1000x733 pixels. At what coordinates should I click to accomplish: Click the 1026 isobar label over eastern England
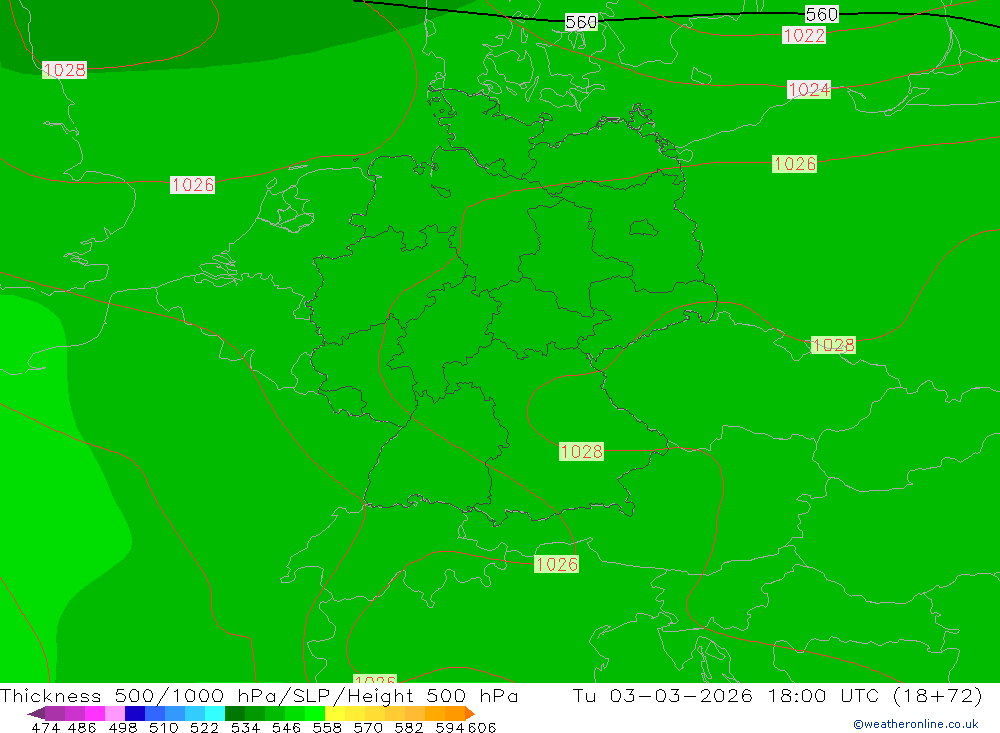click(193, 184)
